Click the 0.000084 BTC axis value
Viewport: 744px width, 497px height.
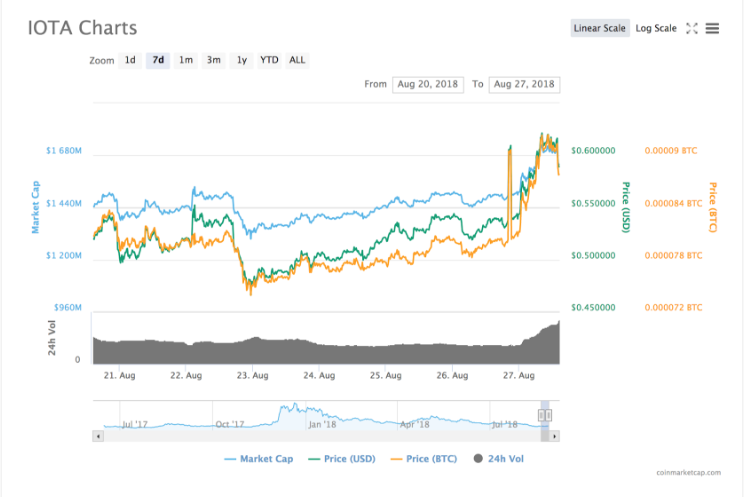(x=673, y=204)
